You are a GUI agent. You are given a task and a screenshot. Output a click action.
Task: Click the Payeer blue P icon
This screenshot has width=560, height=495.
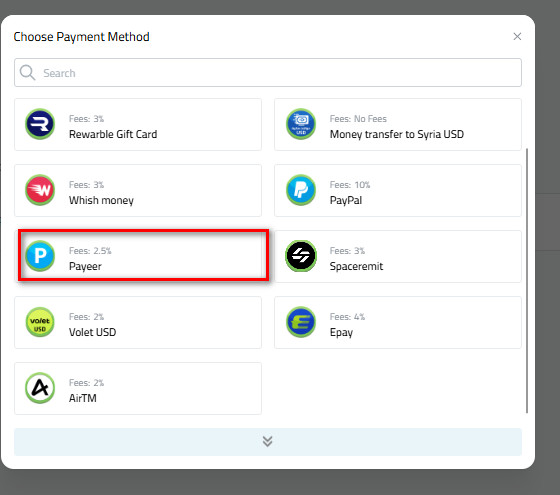point(40,256)
